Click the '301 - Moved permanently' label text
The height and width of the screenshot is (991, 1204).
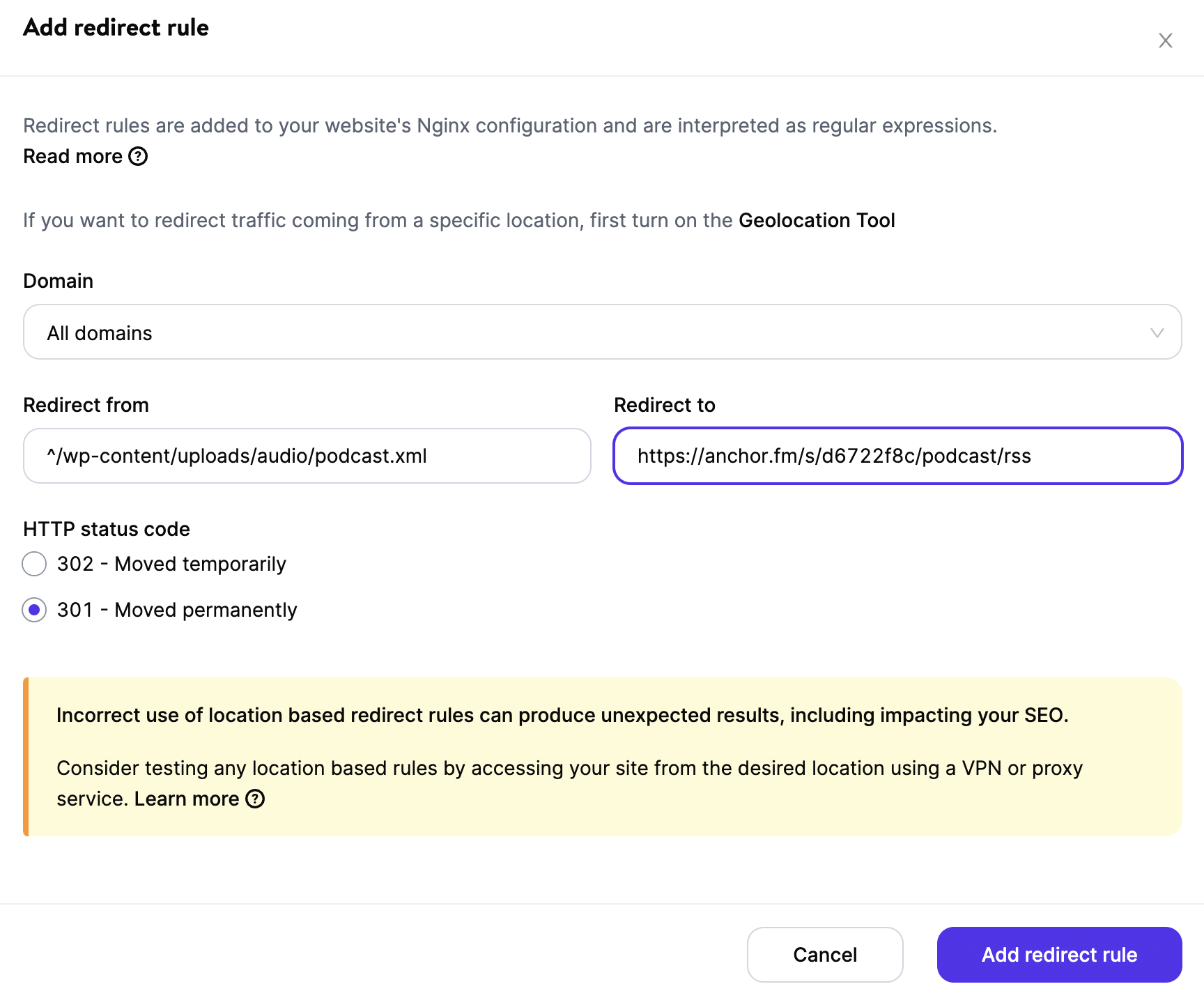click(x=177, y=610)
